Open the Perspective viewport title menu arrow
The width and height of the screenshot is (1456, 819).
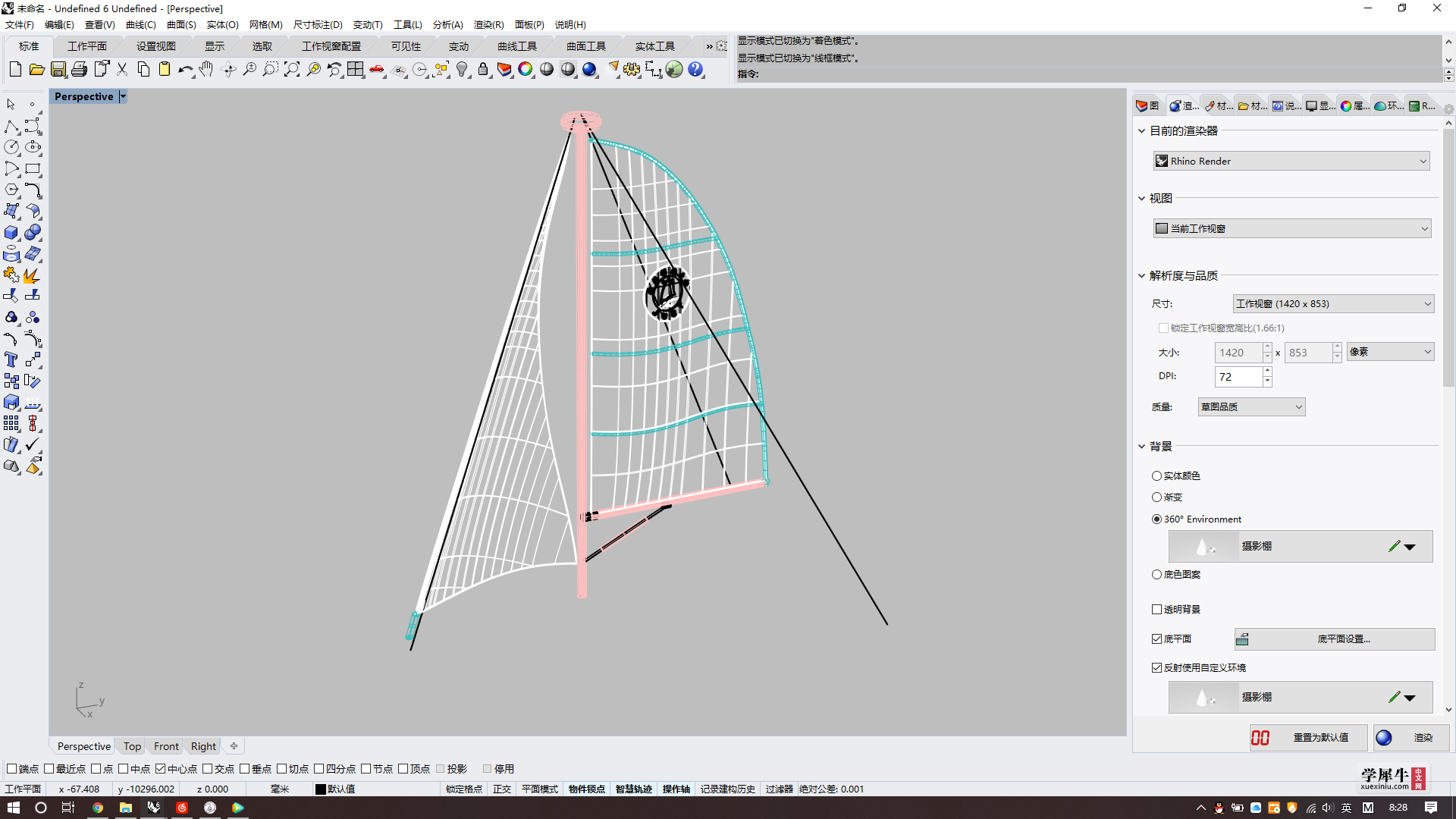[123, 97]
